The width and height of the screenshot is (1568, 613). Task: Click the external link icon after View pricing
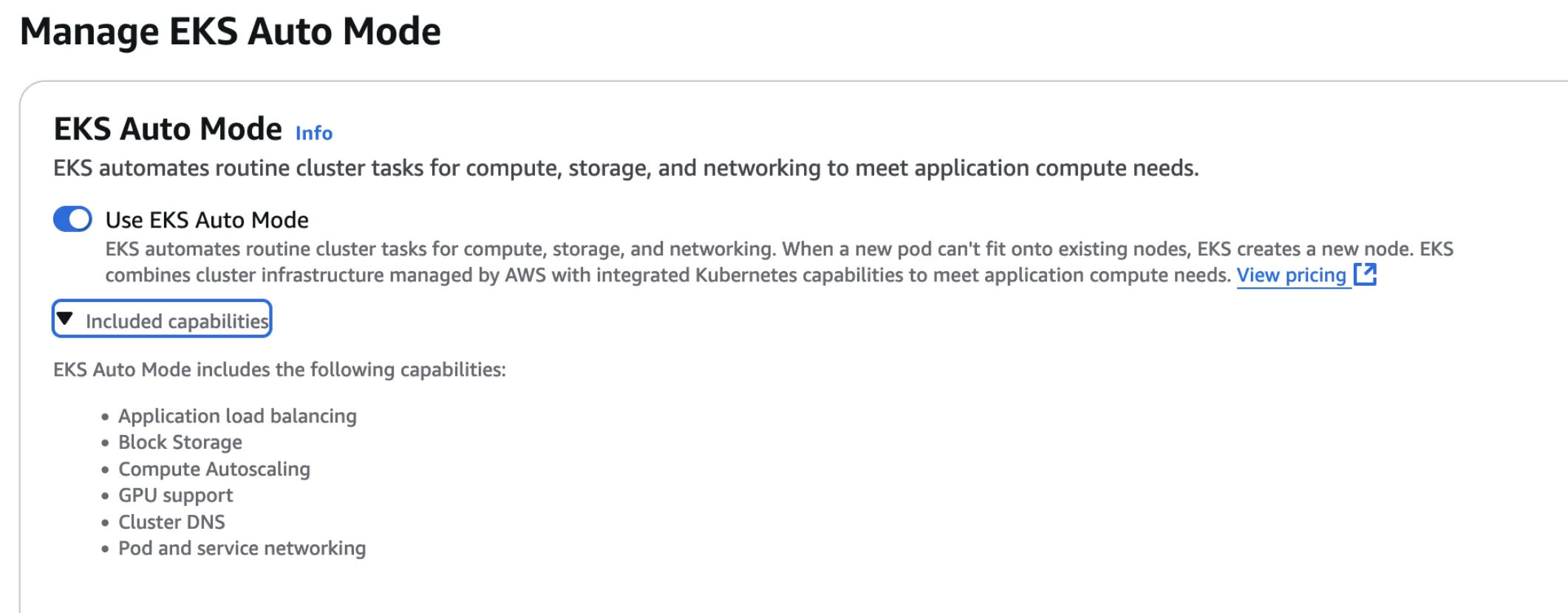(x=1365, y=274)
